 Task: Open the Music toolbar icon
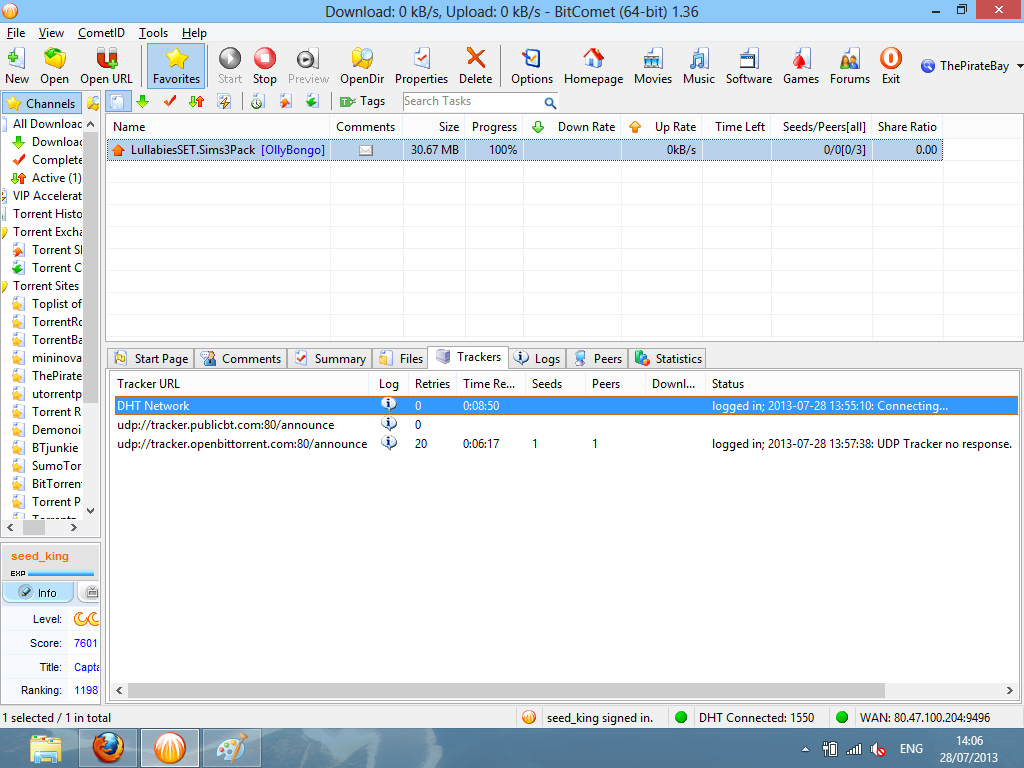(699, 66)
